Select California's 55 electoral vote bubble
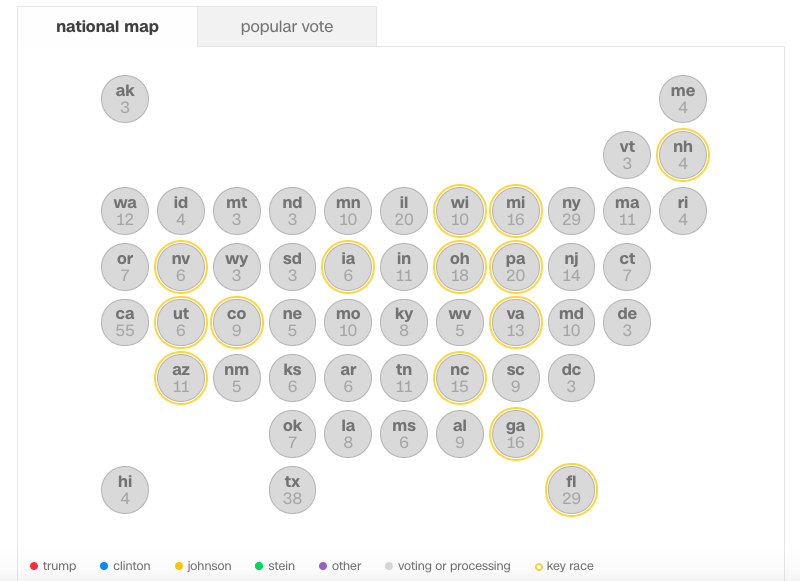The height and width of the screenshot is (581, 800). point(124,322)
